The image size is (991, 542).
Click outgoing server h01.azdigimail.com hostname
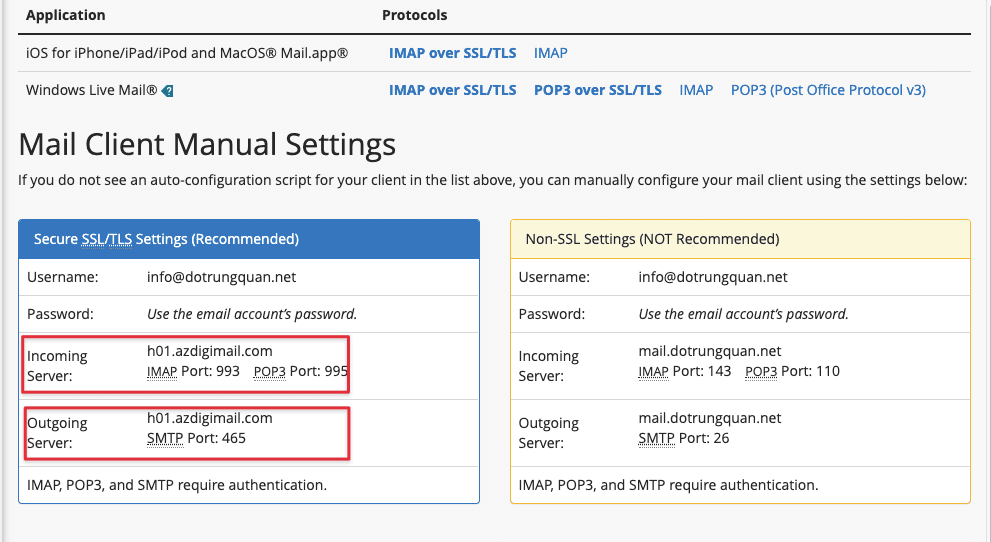[x=209, y=418]
